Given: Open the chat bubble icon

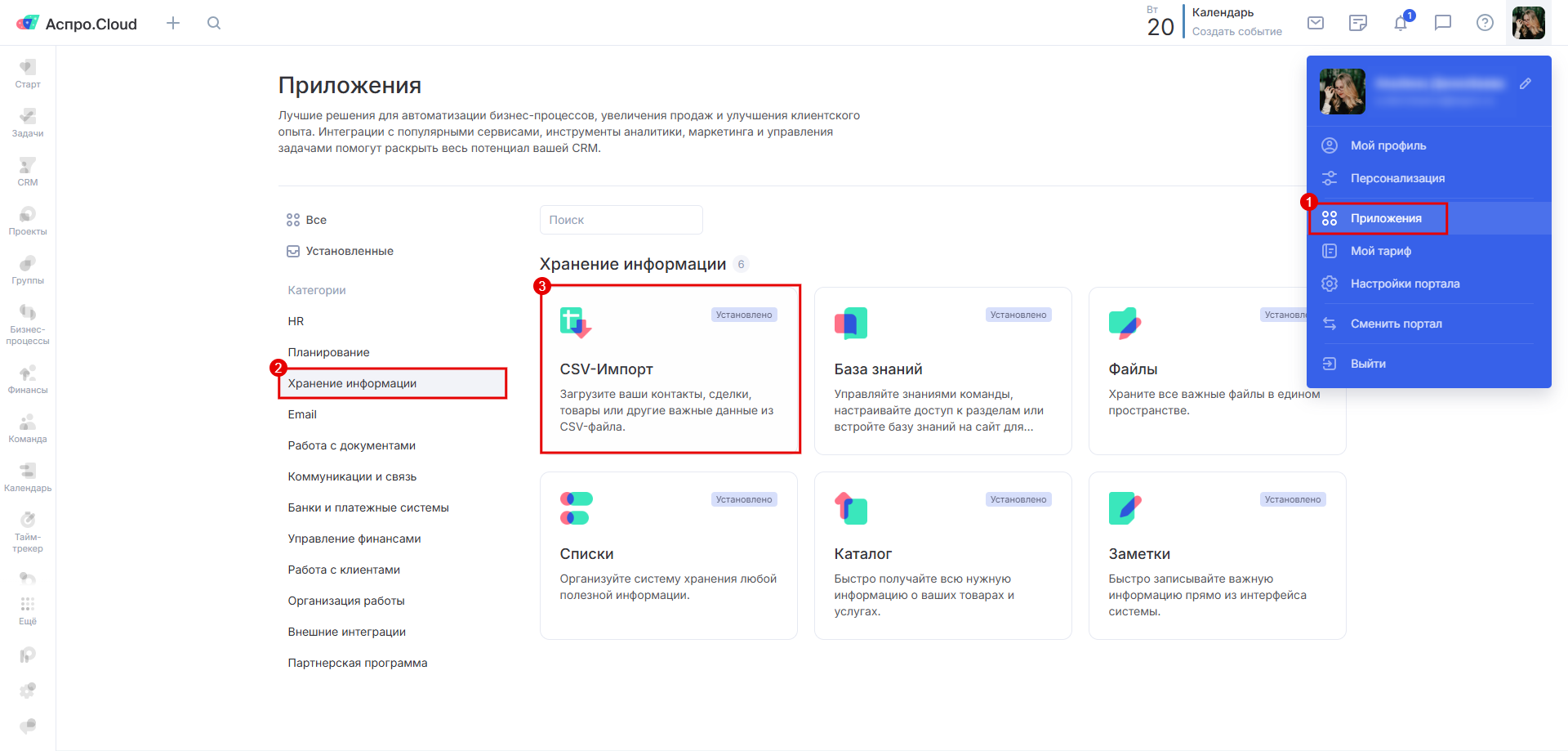Looking at the screenshot, I should 1443,23.
